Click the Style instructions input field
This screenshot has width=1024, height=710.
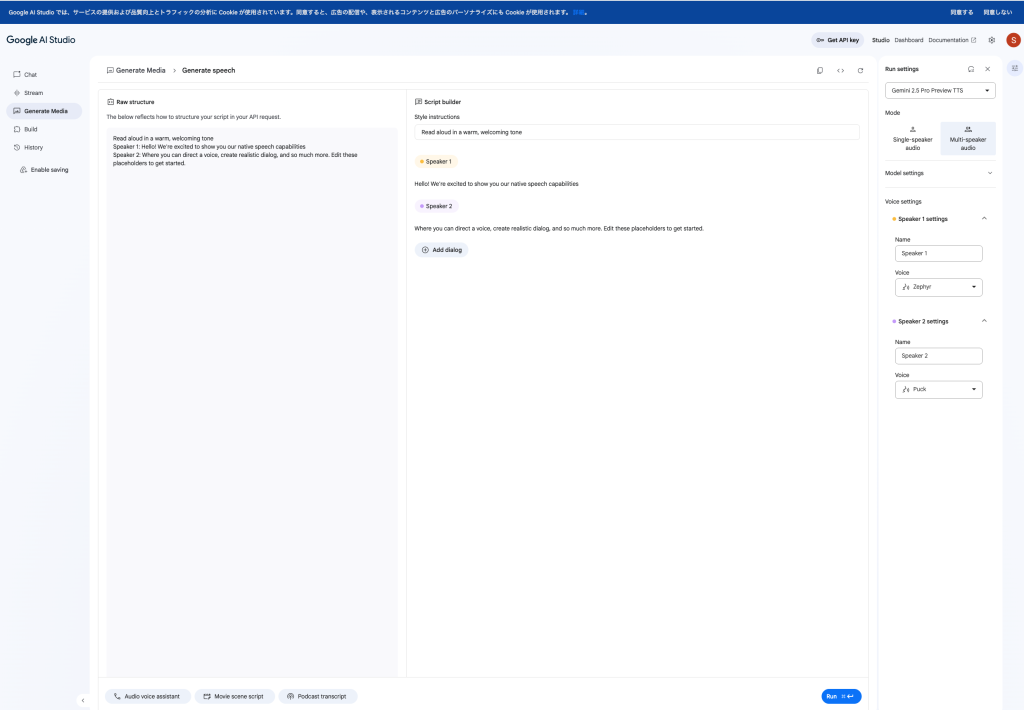637,132
